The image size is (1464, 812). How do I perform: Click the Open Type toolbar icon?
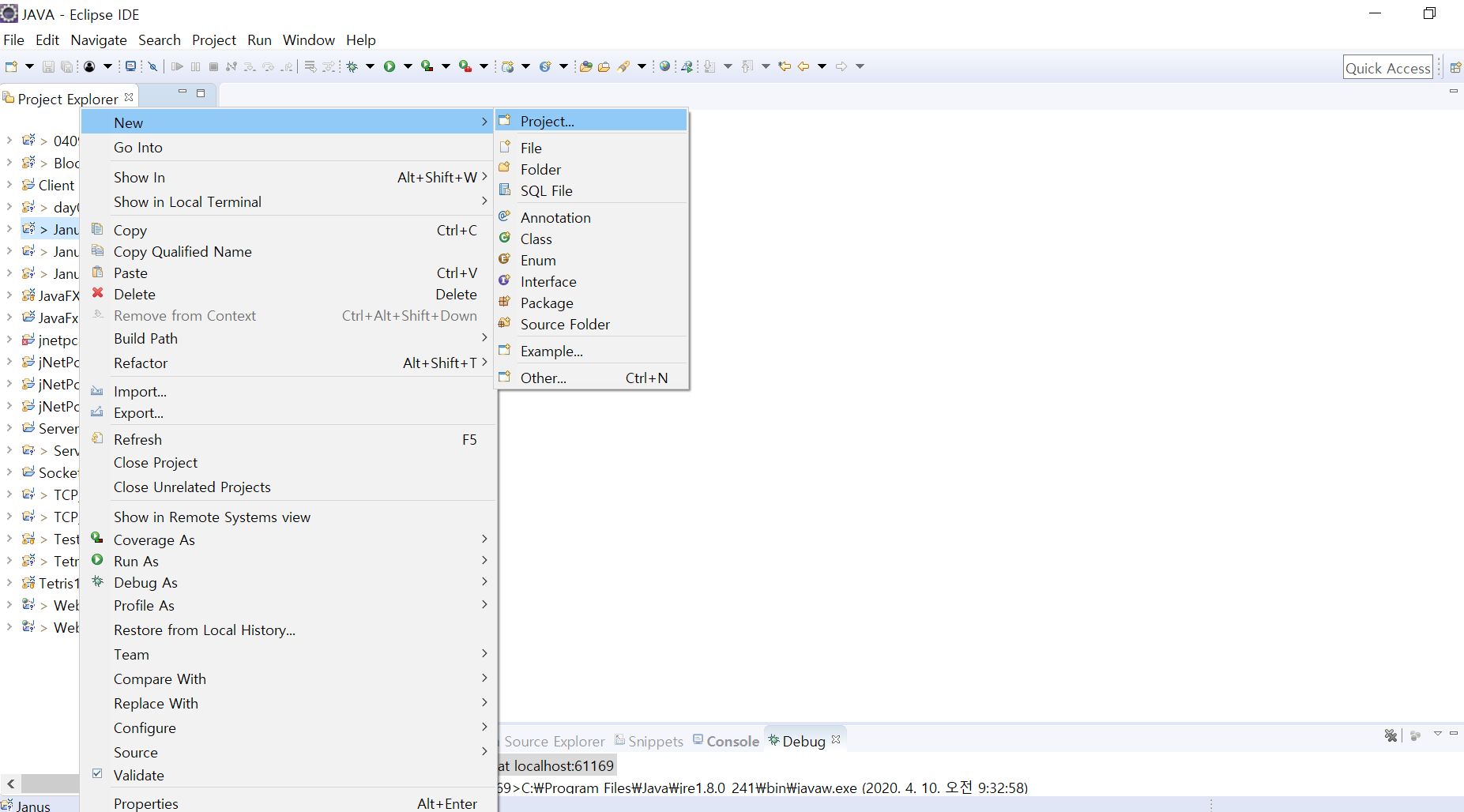click(585, 66)
